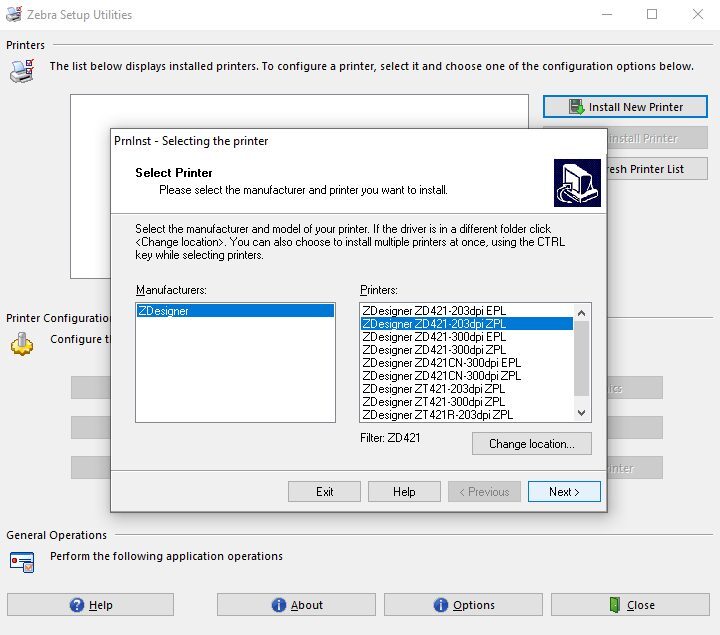Click Exit in the PrnInst dialog
The height and width of the screenshot is (635, 720).
[x=324, y=492]
